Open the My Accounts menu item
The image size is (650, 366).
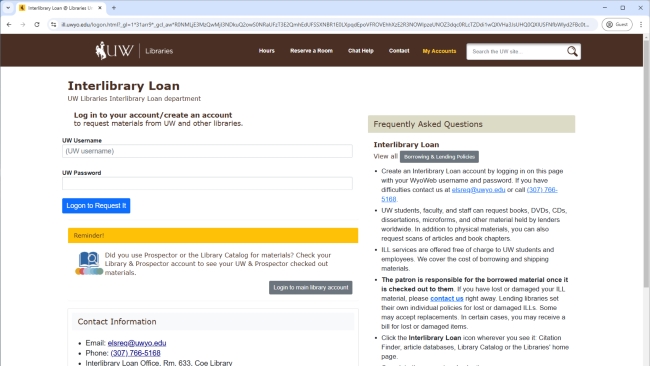439,51
